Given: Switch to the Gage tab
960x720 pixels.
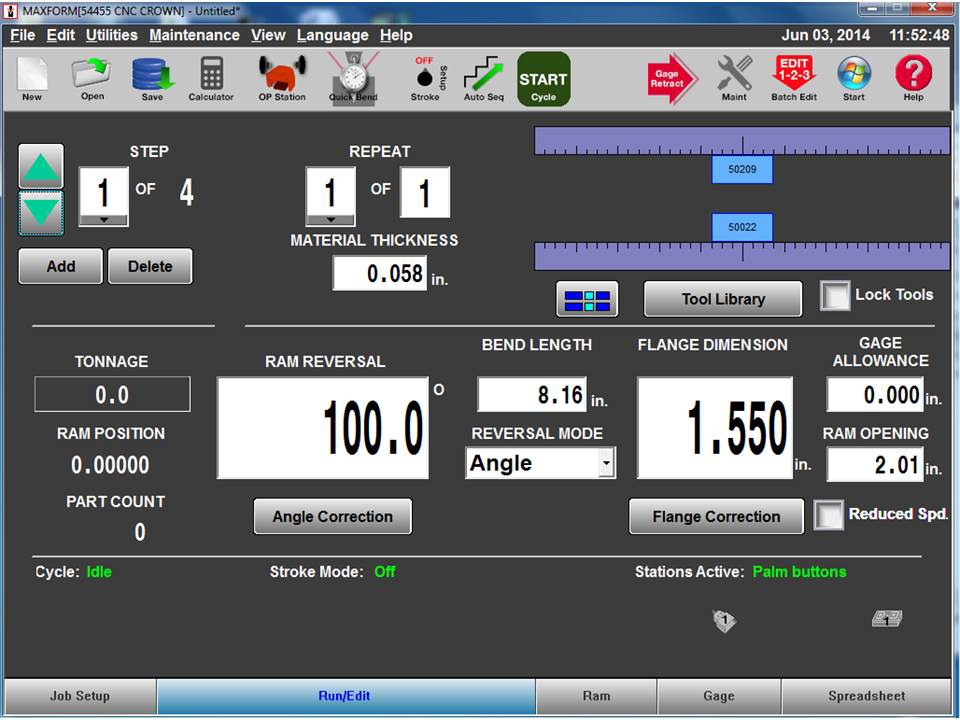Looking at the screenshot, I should point(719,696).
